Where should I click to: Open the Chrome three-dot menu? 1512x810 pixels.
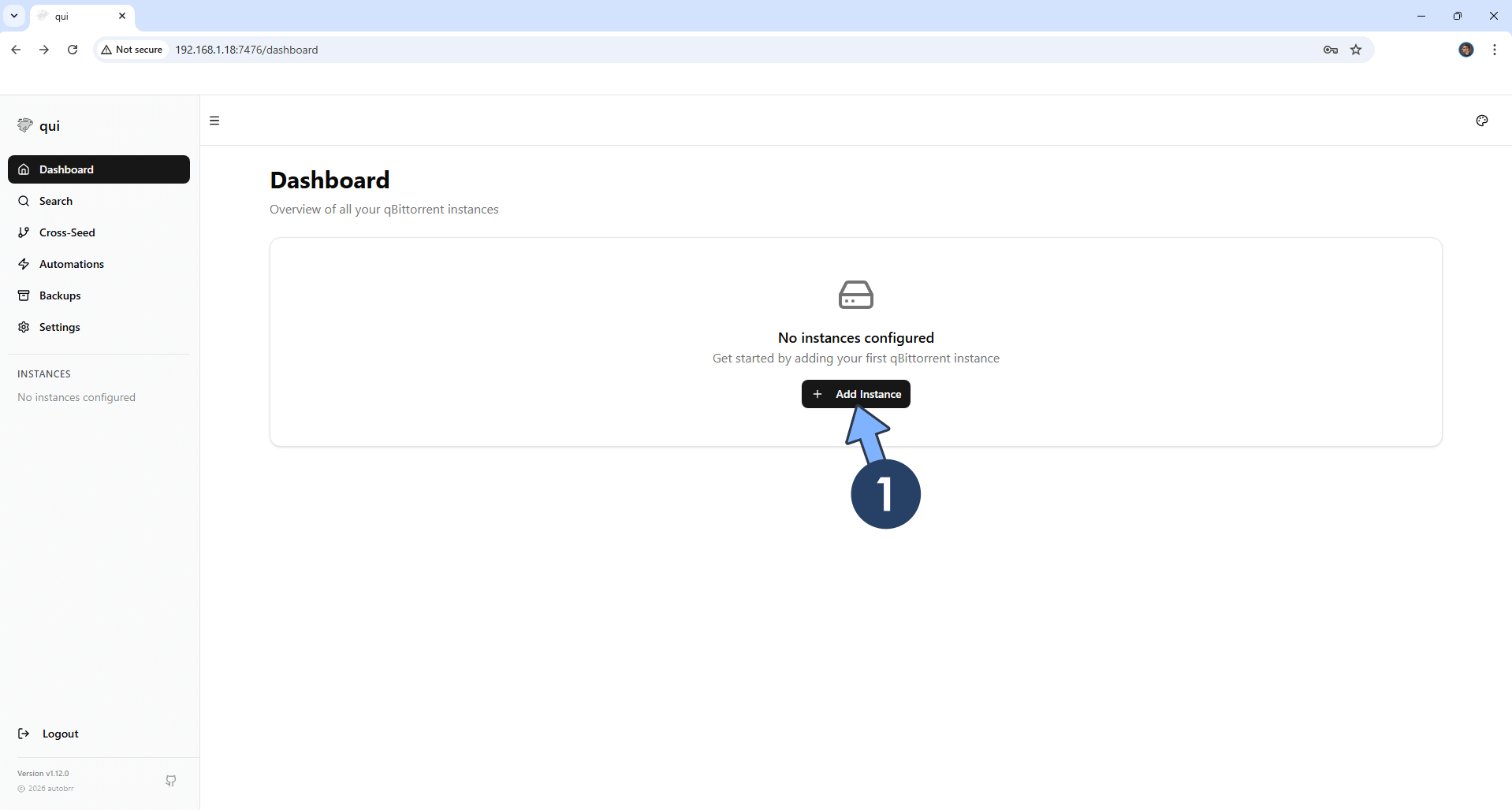(1495, 50)
